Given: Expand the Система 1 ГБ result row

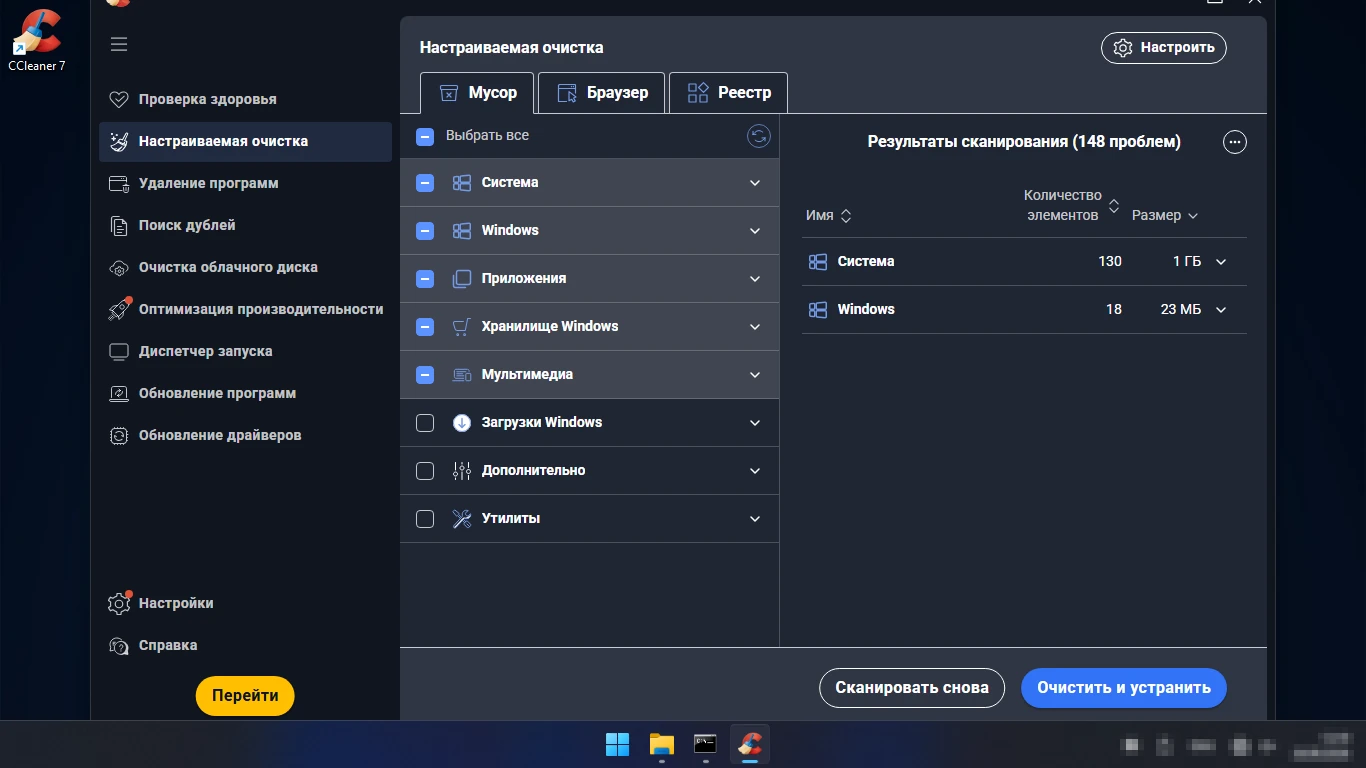Looking at the screenshot, I should click(x=1221, y=262).
